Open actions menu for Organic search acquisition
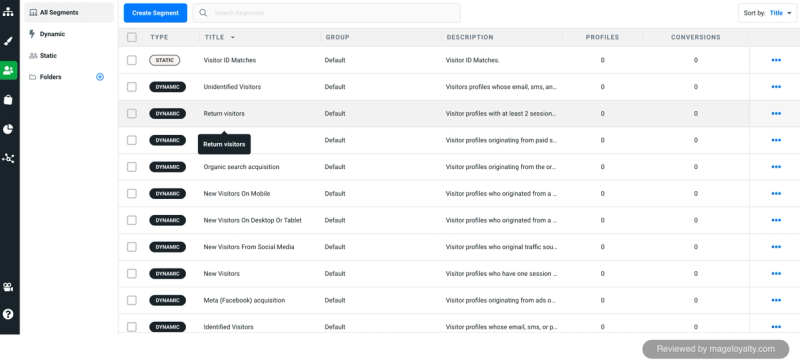Viewport: 800px width, 364px height. [x=776, y=167]
